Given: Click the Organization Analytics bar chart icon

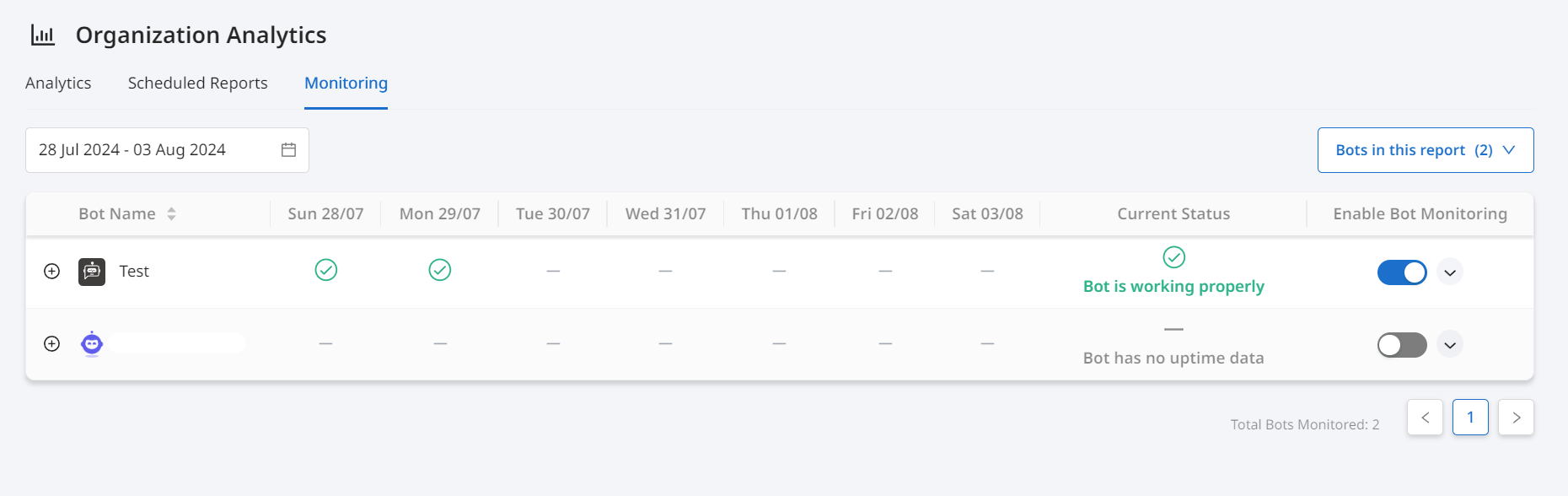Looking at the screenshot, I should pos(43,35).
